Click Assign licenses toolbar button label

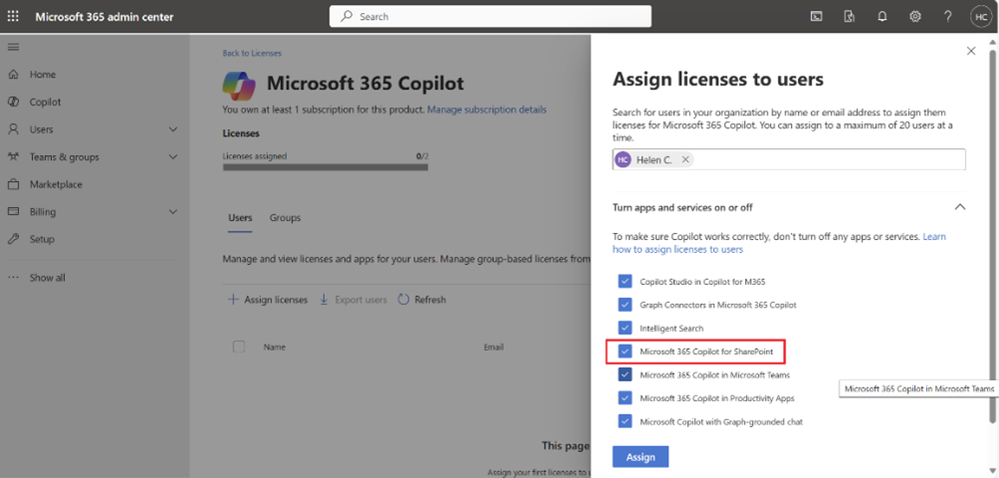pos(276,300)
